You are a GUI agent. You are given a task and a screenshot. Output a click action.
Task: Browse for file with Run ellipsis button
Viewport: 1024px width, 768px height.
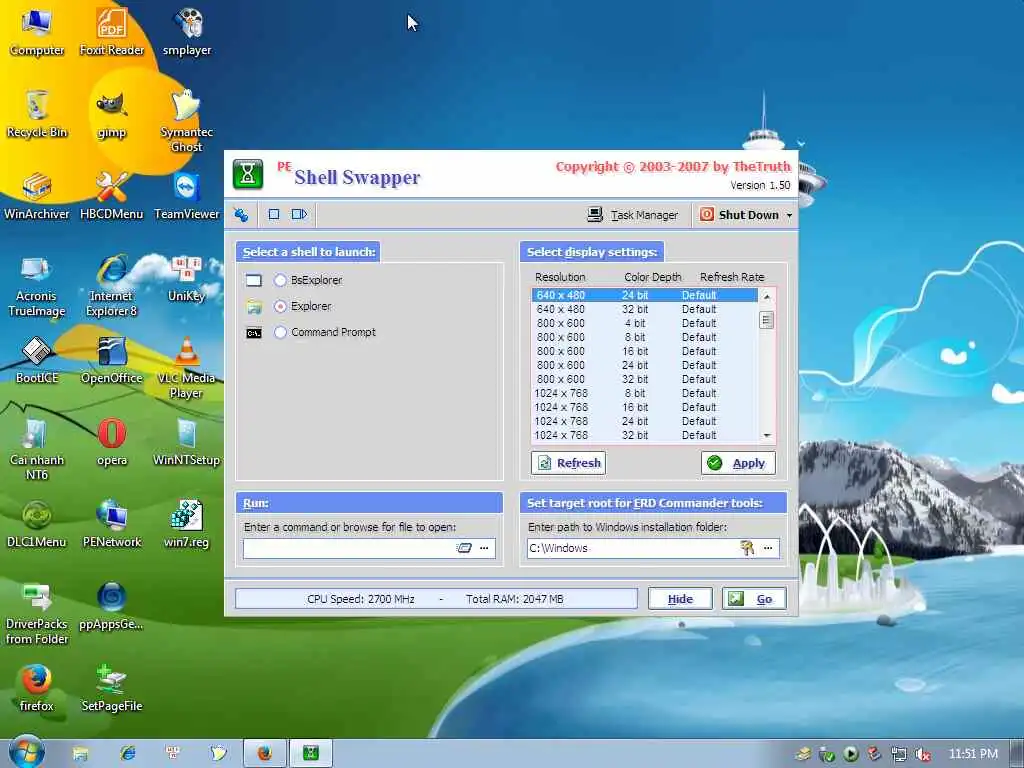485,549
